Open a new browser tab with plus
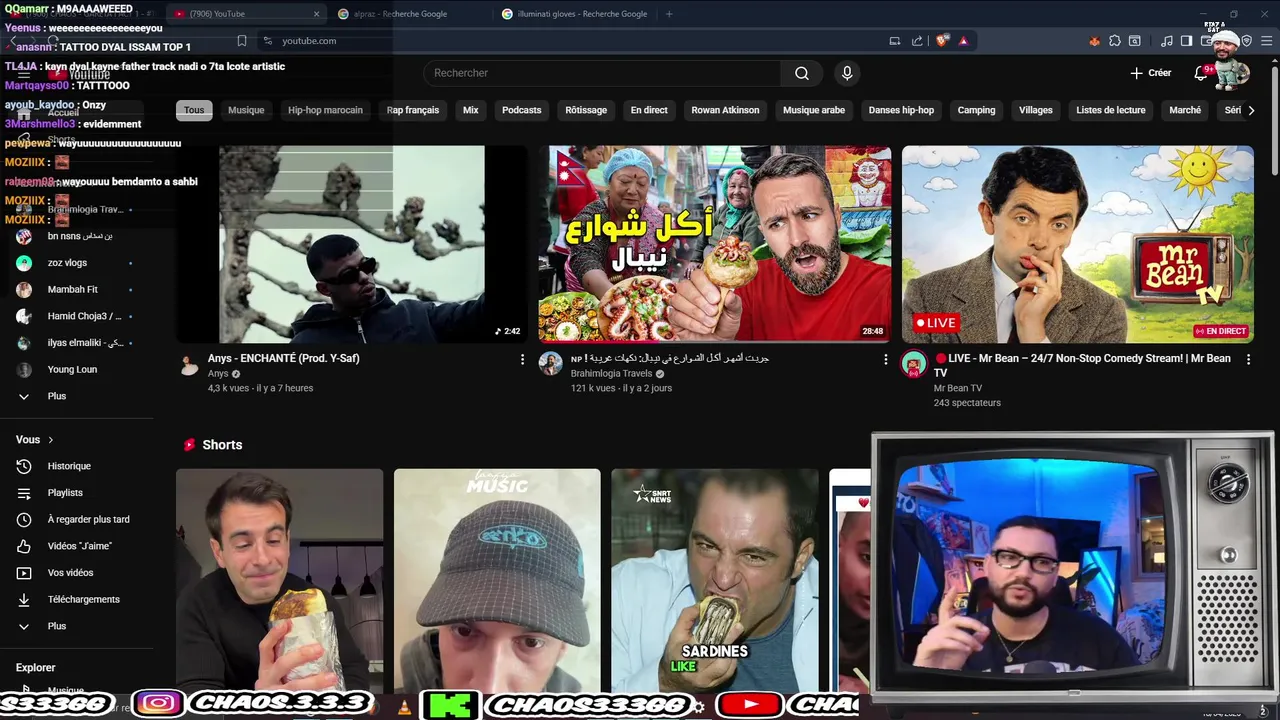1280x720 pixels. 669,14
